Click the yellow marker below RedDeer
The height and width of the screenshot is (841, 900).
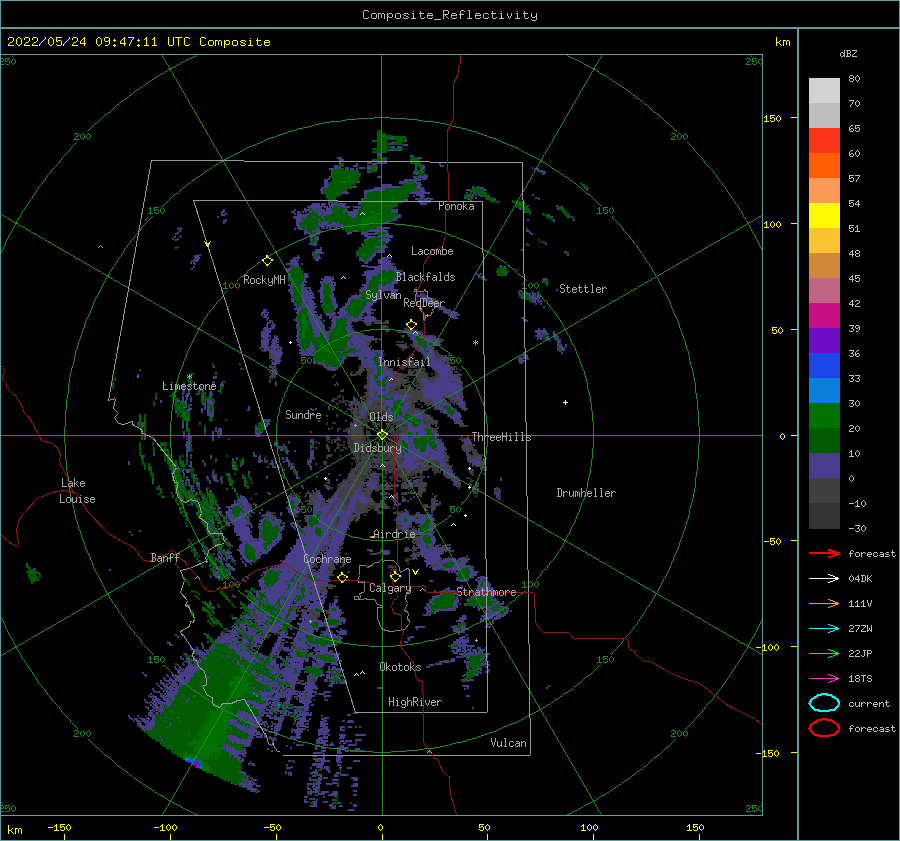pos(411,325)
